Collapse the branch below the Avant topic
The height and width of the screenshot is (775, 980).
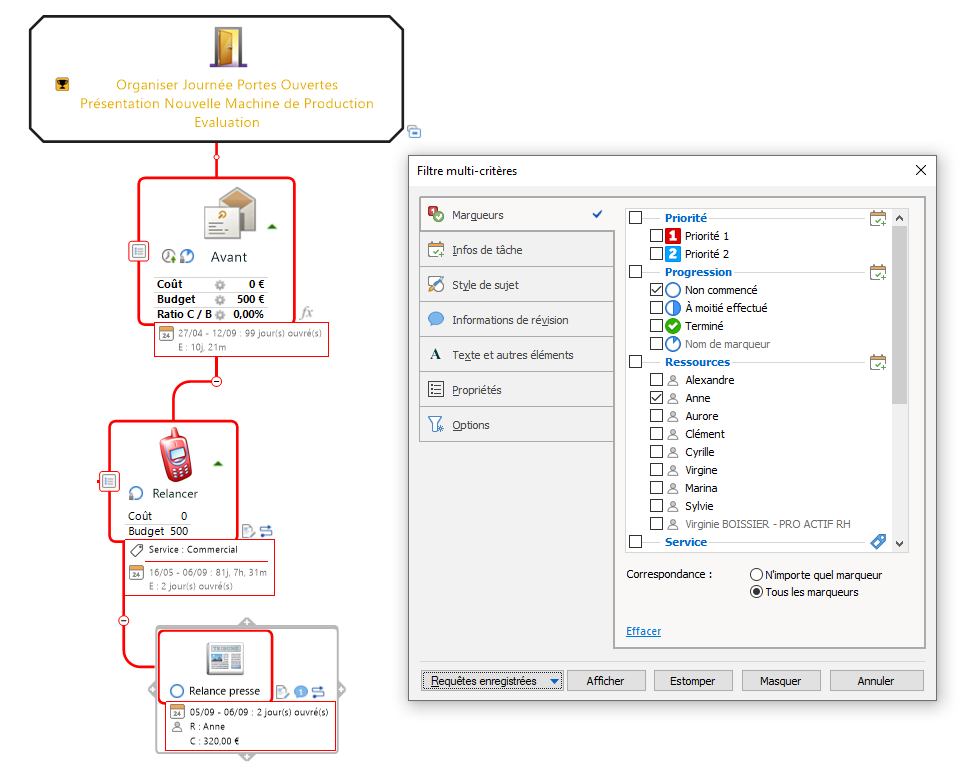click(x=216, y=381)
